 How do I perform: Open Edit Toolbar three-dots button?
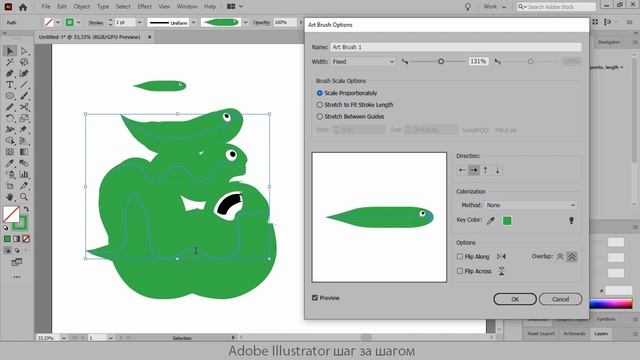17,277
